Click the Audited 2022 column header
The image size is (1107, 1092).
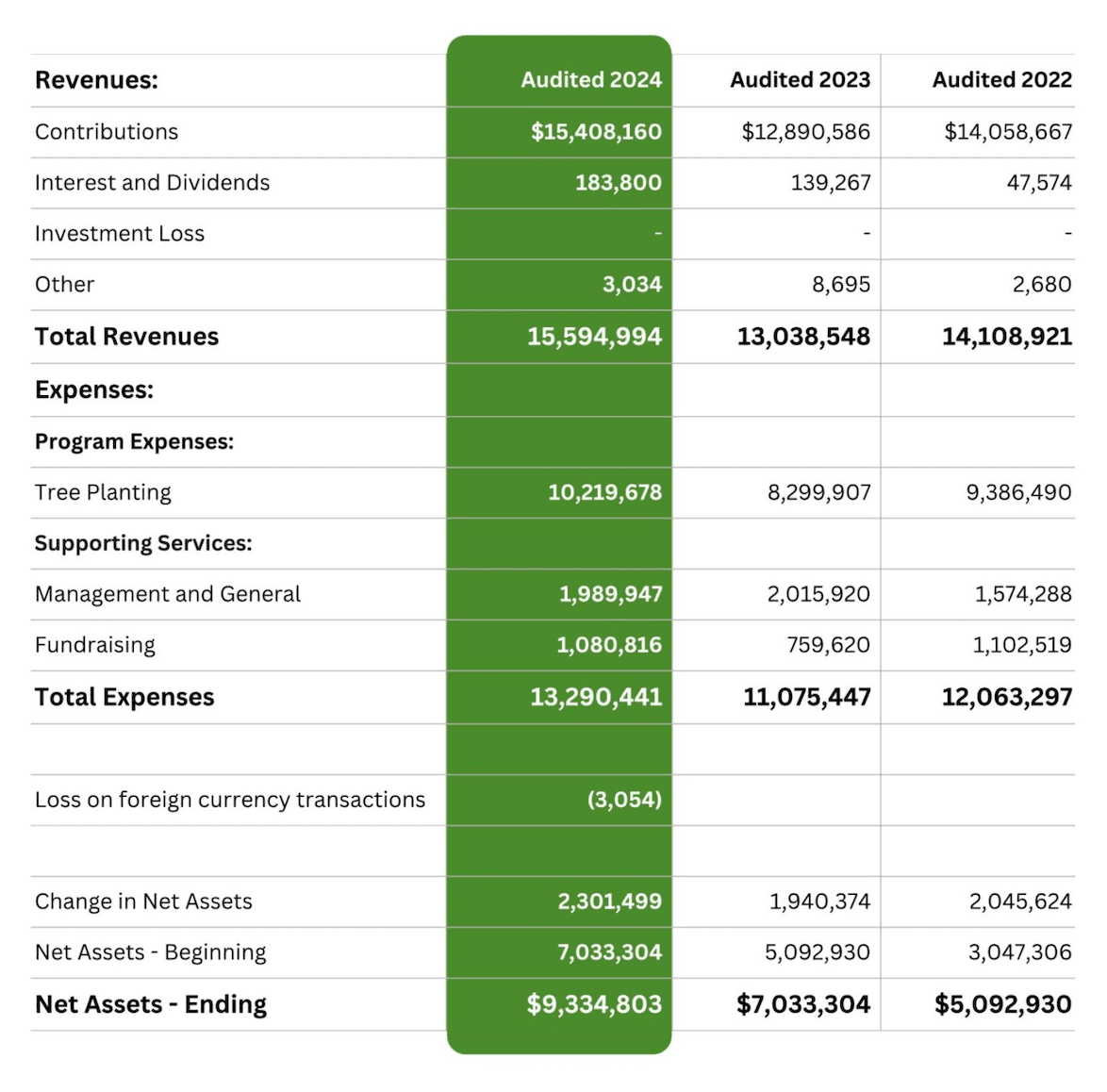[1001, 80]
